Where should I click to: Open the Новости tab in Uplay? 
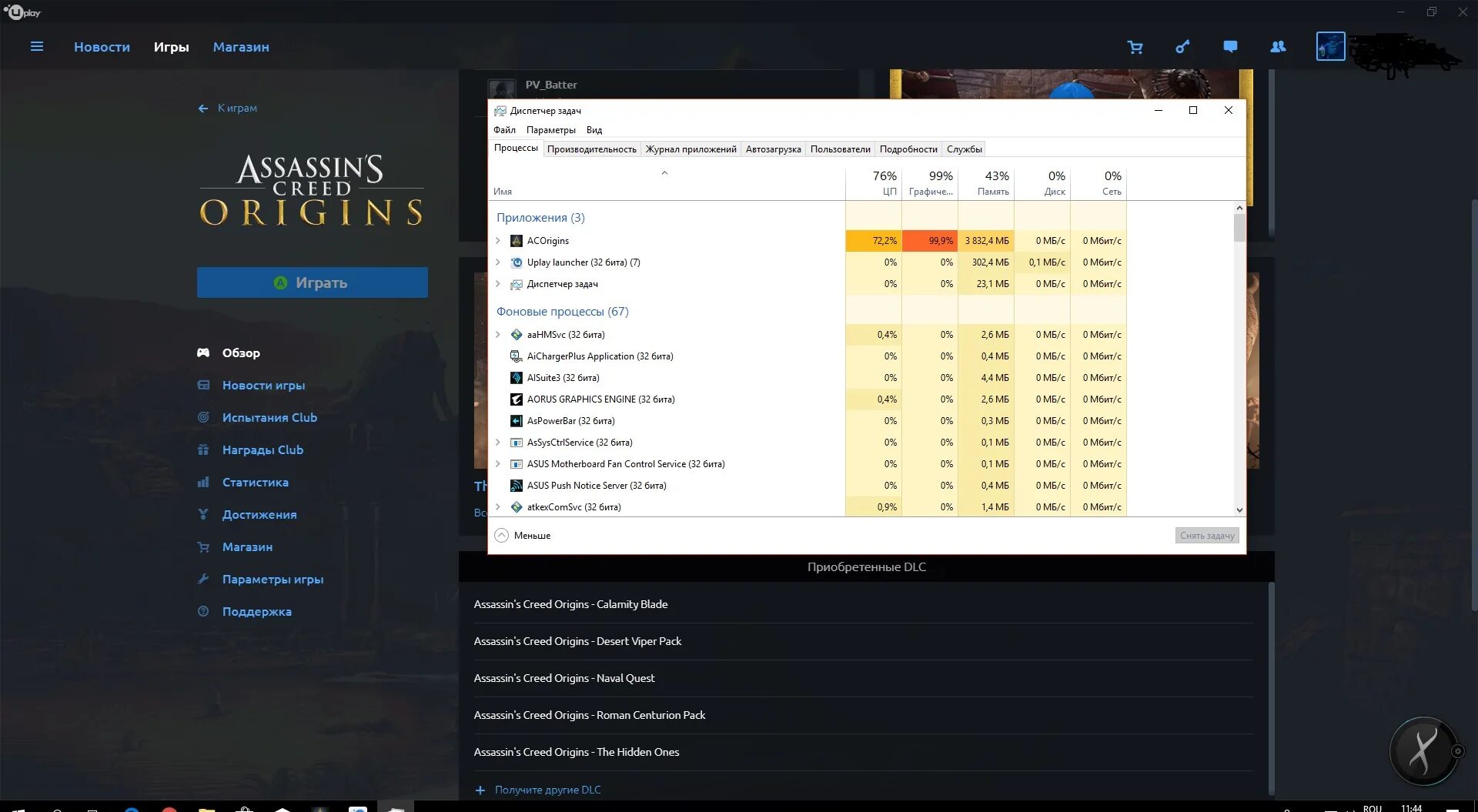tap(102, 47)
